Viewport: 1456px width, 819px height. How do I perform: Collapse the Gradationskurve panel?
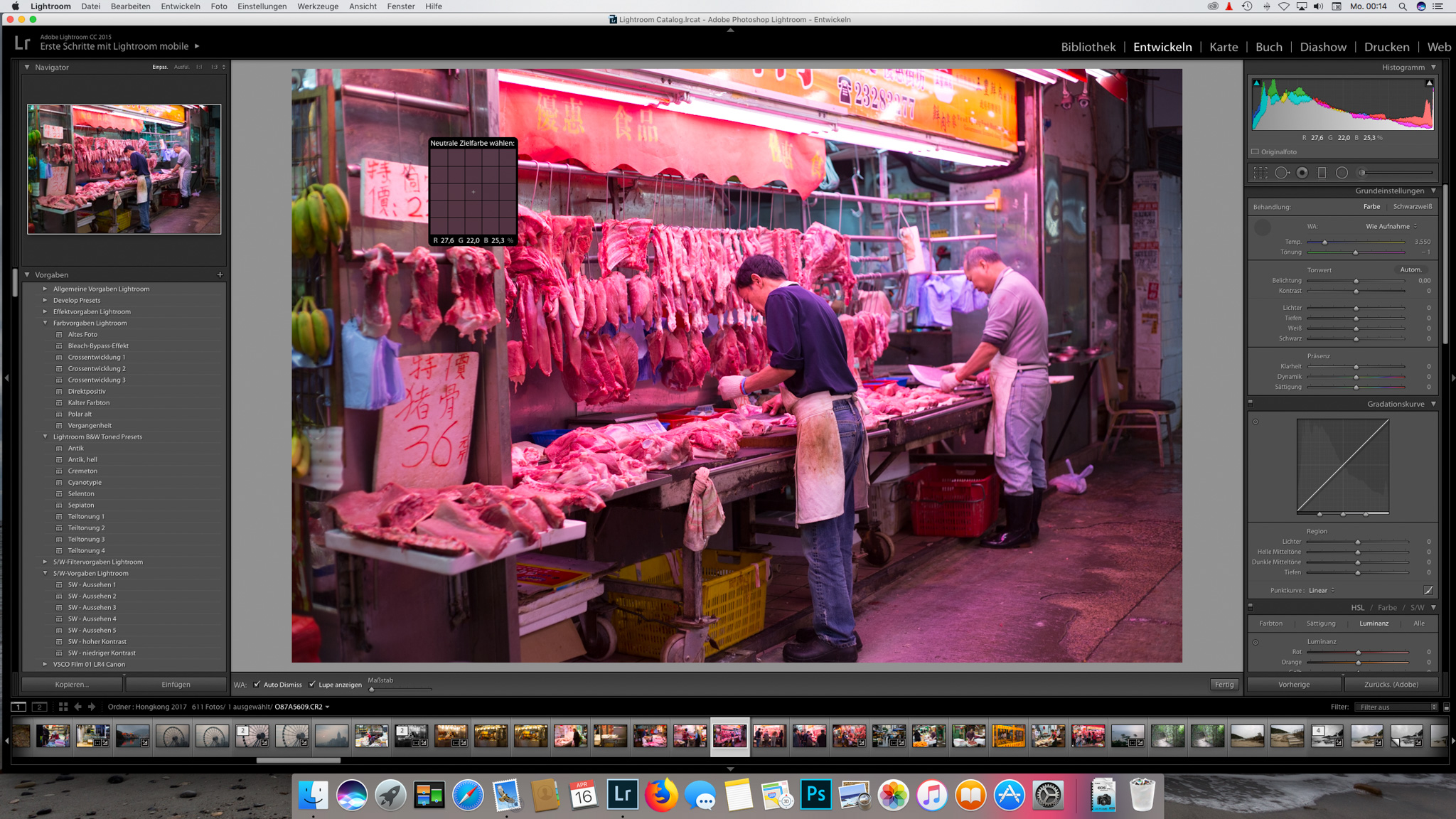1433,404
